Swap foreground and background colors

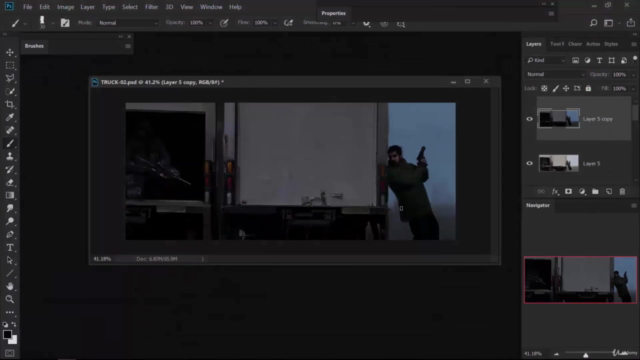(x=14, y=324)
